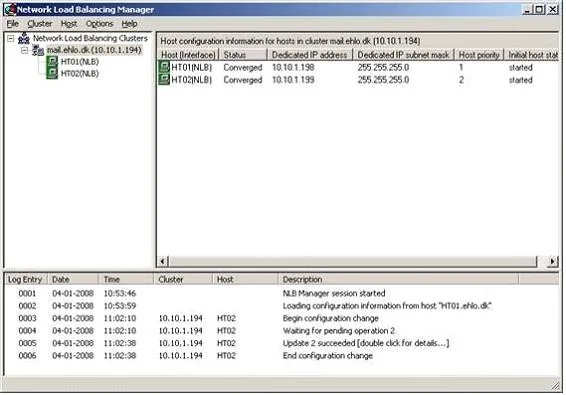Viewport: 566px width, 395px height.
Task: Click the log Description column header
Action: pos(398,279)
